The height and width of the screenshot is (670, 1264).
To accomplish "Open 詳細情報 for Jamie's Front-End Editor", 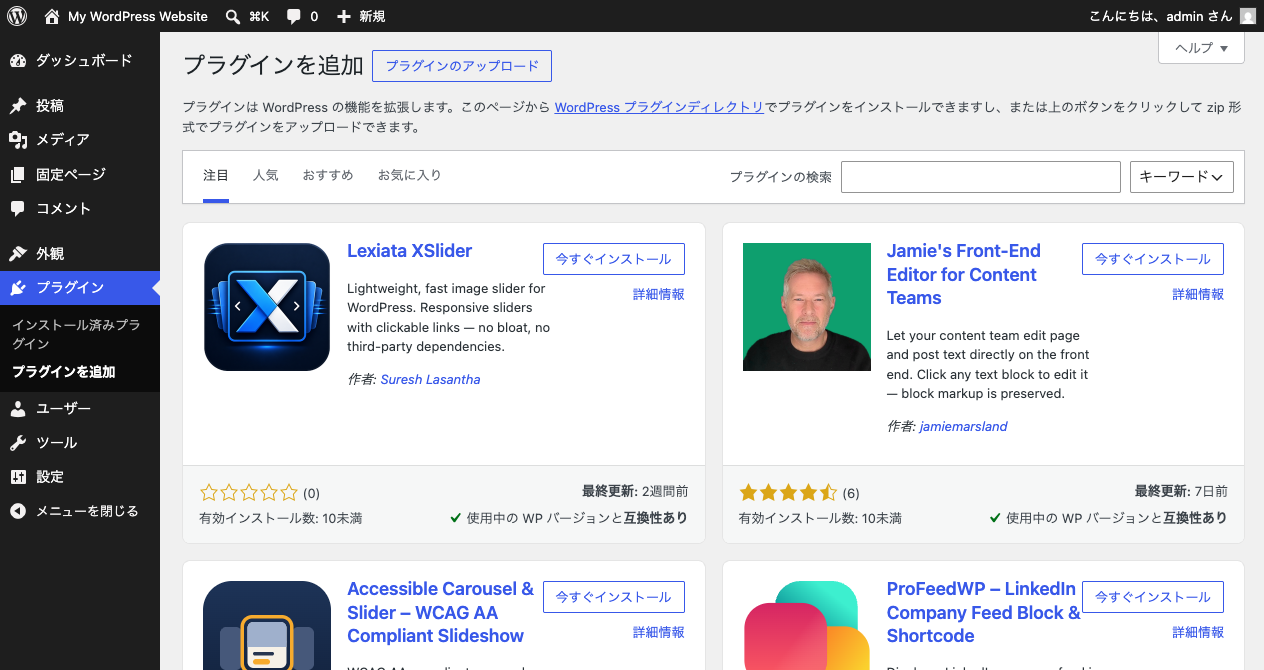I will point(1198,295).
